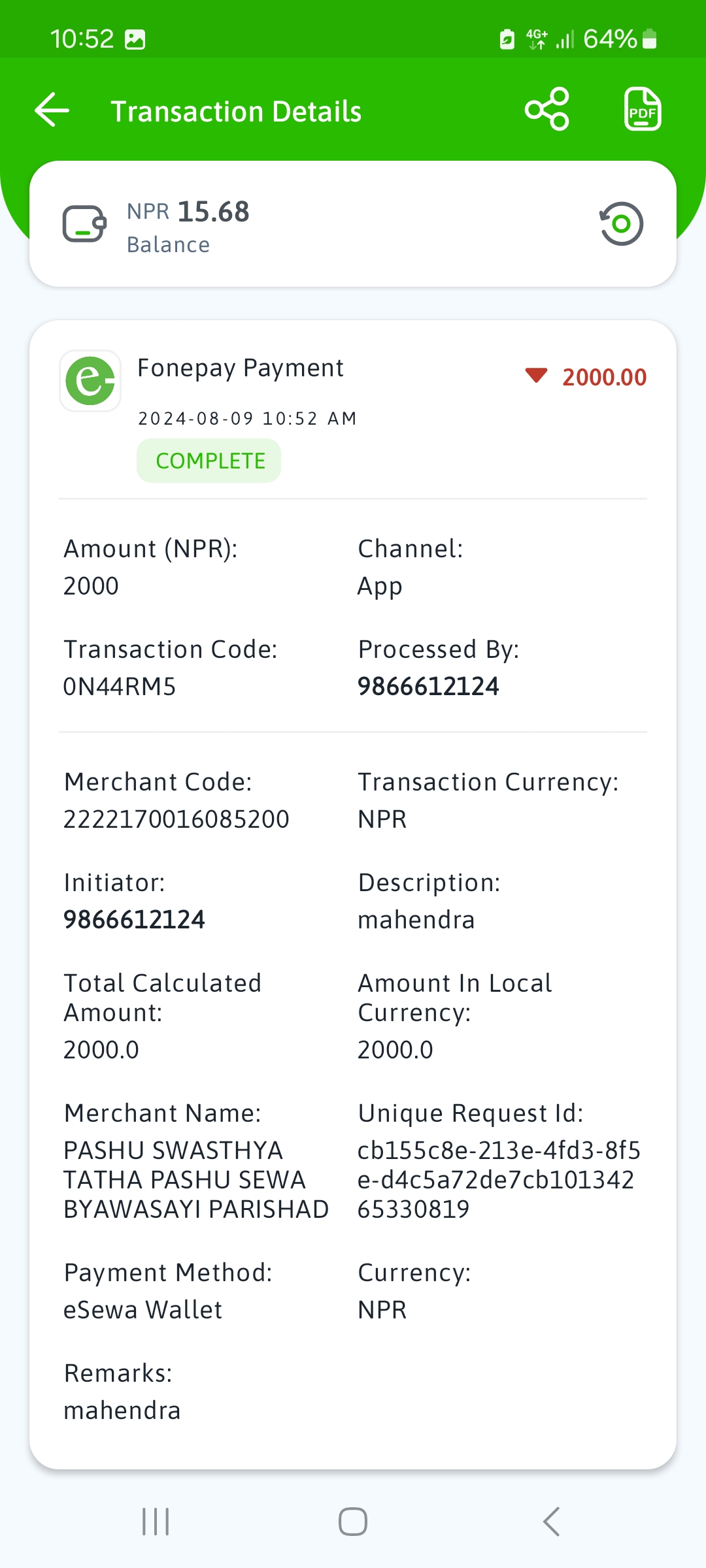
Task: Tap the Unique Request Id value
Action: 499,1180
